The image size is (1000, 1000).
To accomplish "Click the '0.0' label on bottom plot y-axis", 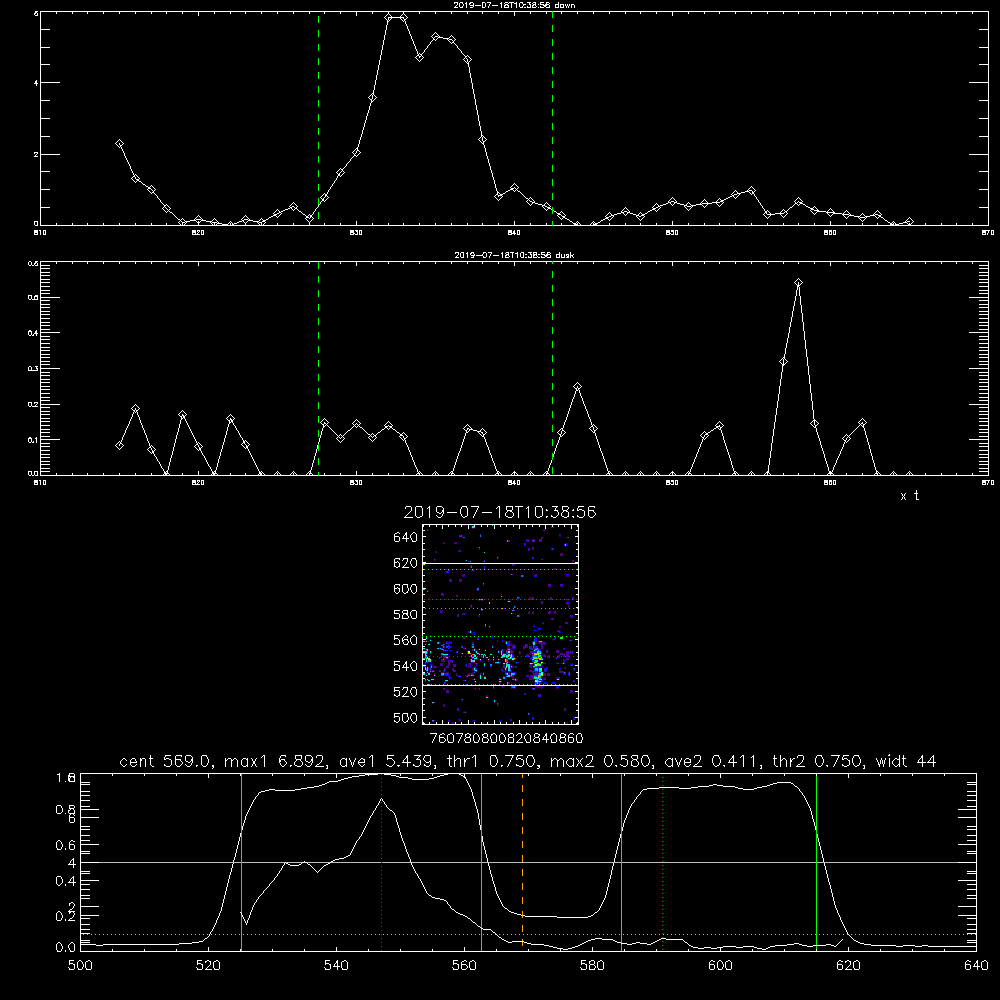I will click(66, 948).
